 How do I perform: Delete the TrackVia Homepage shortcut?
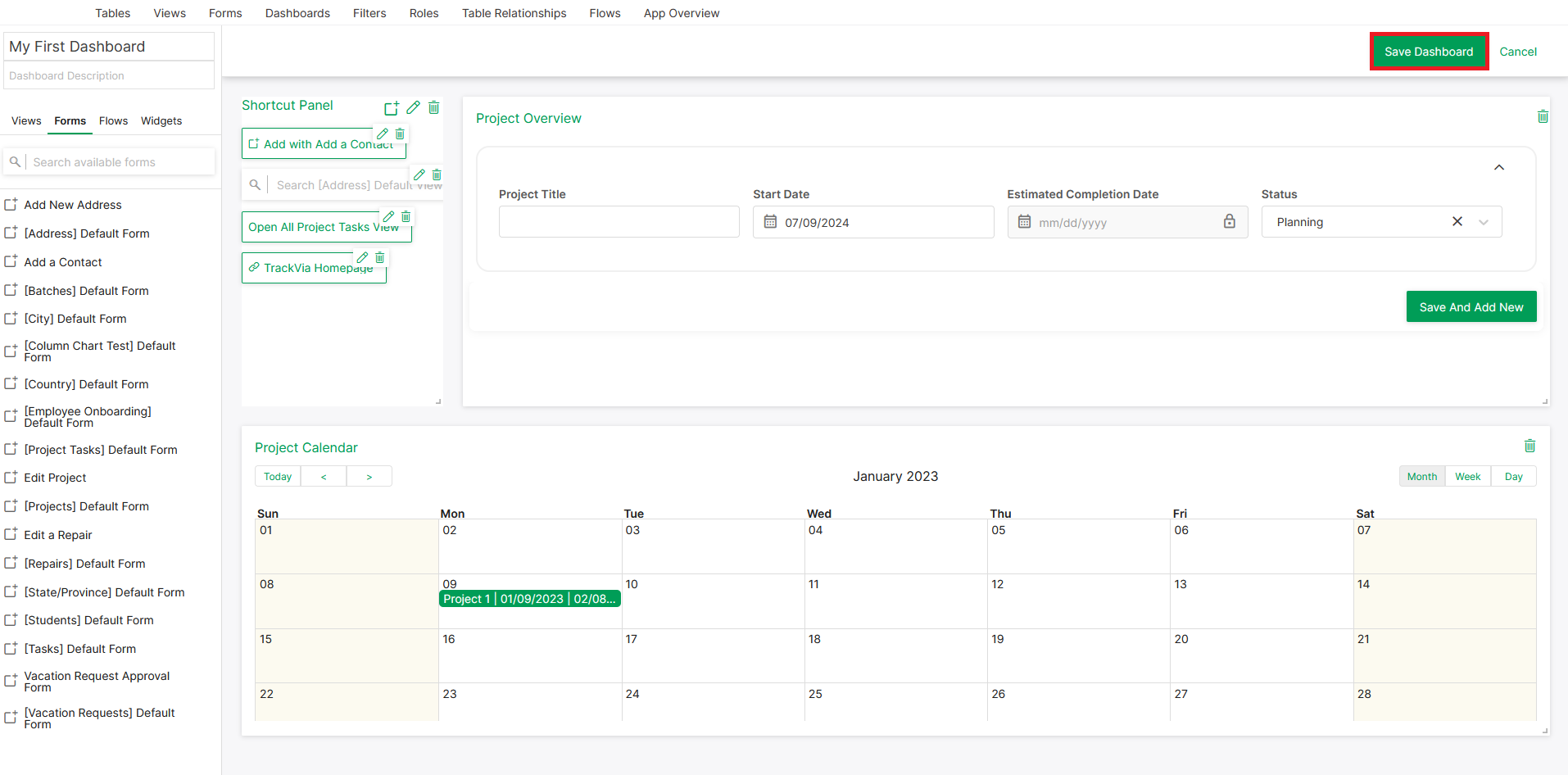[x=379, y=257]
